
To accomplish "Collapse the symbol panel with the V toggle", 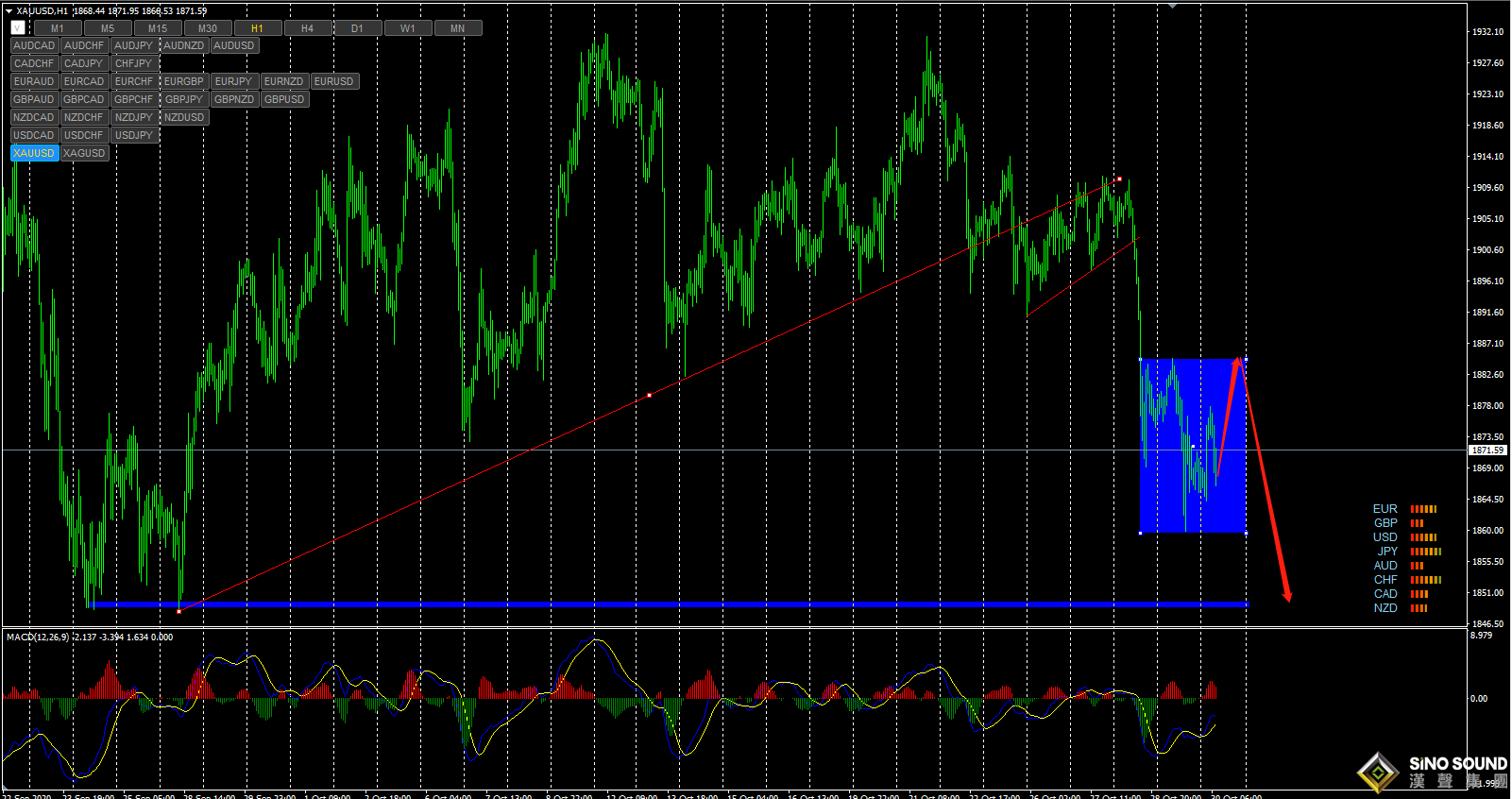I will [x=17, y=28].
